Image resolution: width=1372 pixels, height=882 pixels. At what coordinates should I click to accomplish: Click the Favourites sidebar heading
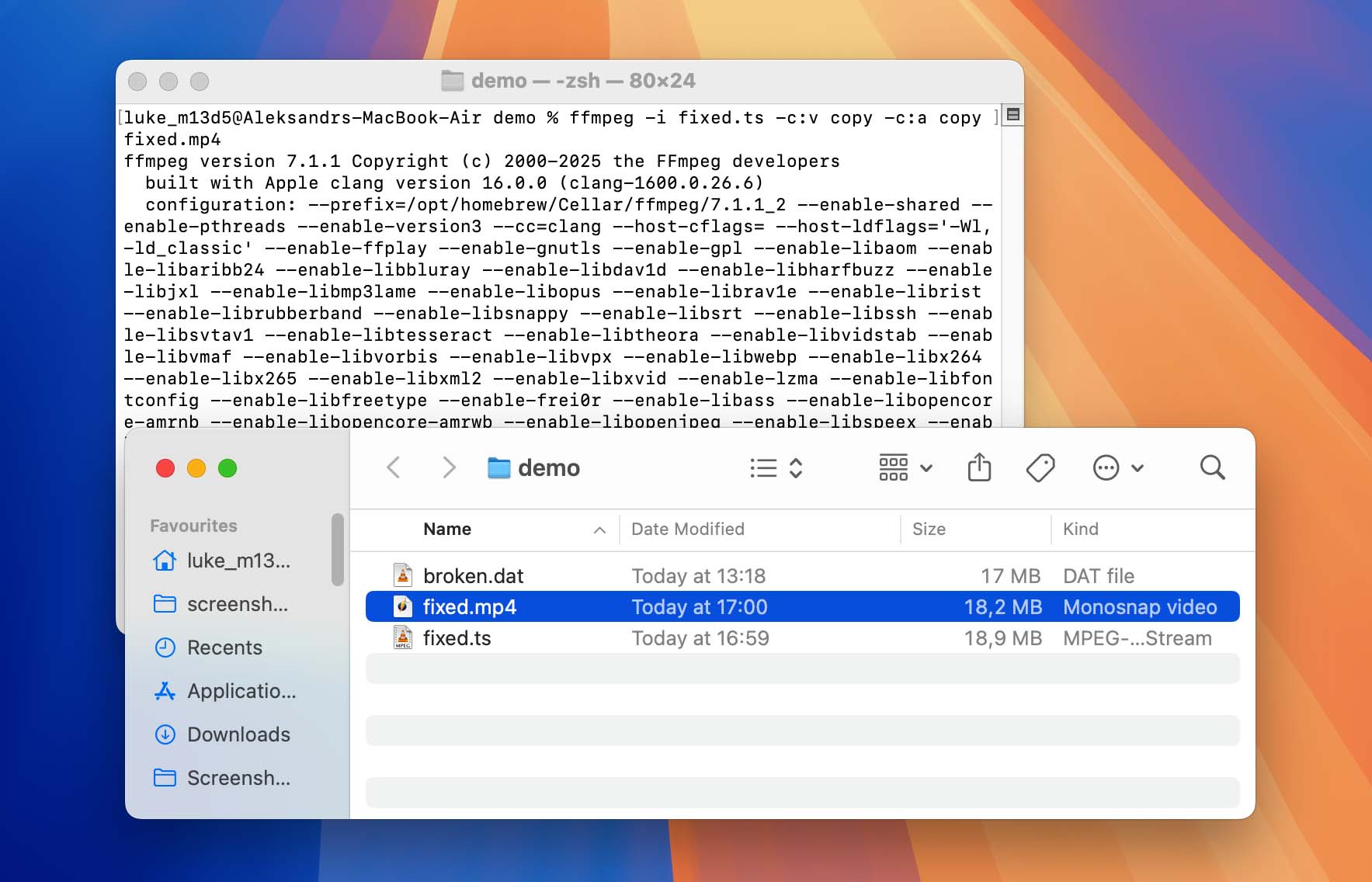[x=193, y=526]
